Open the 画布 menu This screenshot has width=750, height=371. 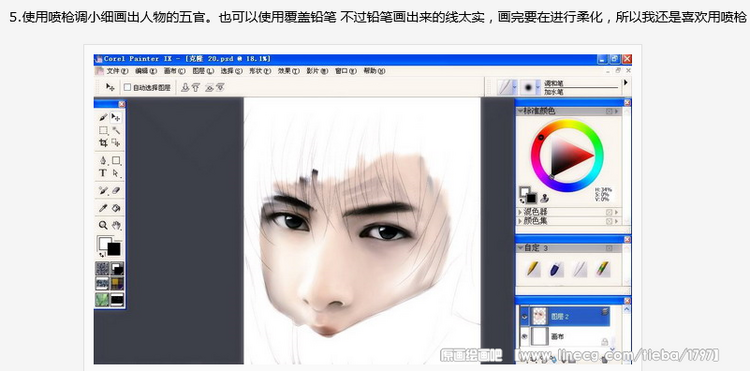coord(175,71)
